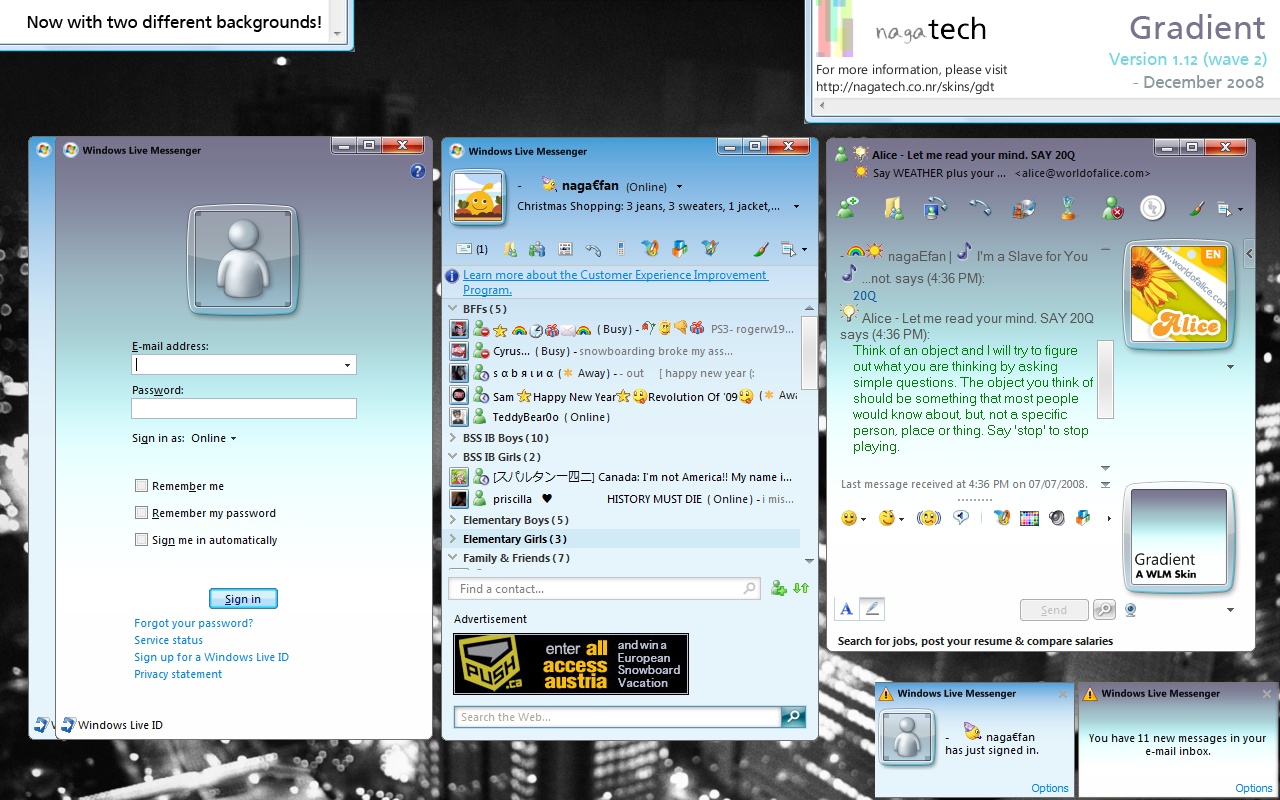Screen dimensions: 1280x800
Task: Block this contact icon in Alice chat
Action: pos(1112,208)
